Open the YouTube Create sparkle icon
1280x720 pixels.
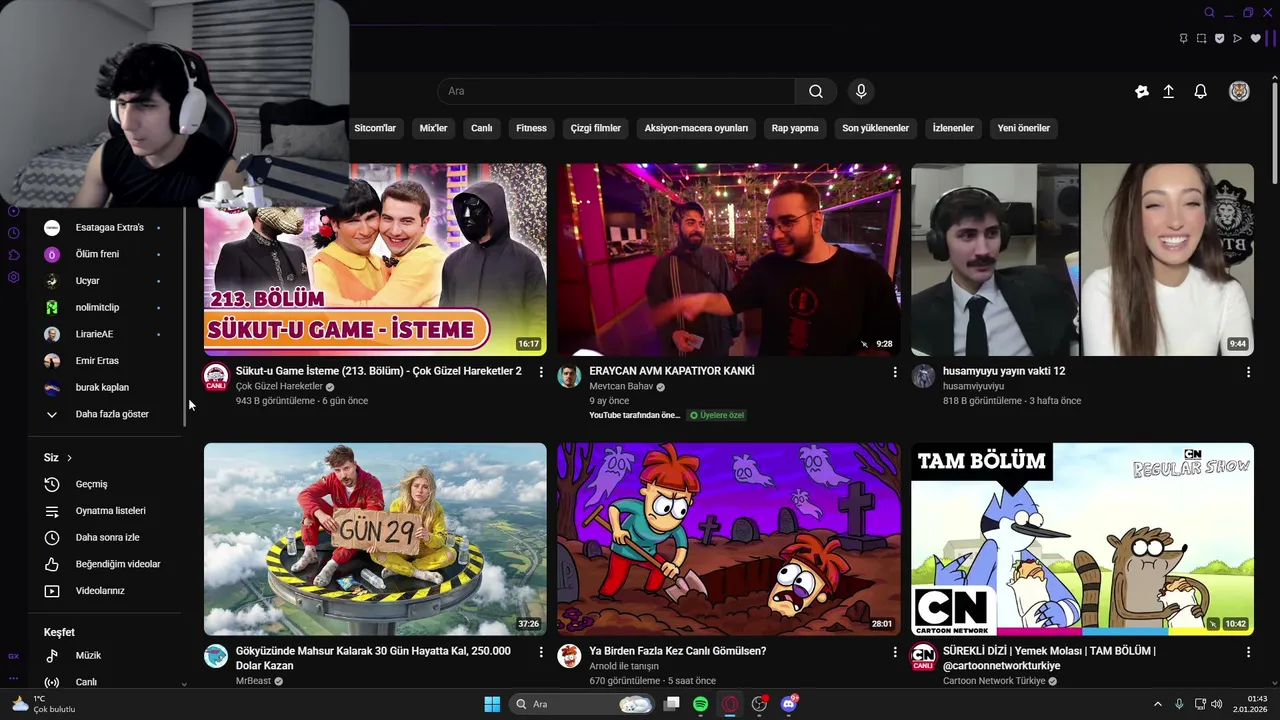point(1142,91)
